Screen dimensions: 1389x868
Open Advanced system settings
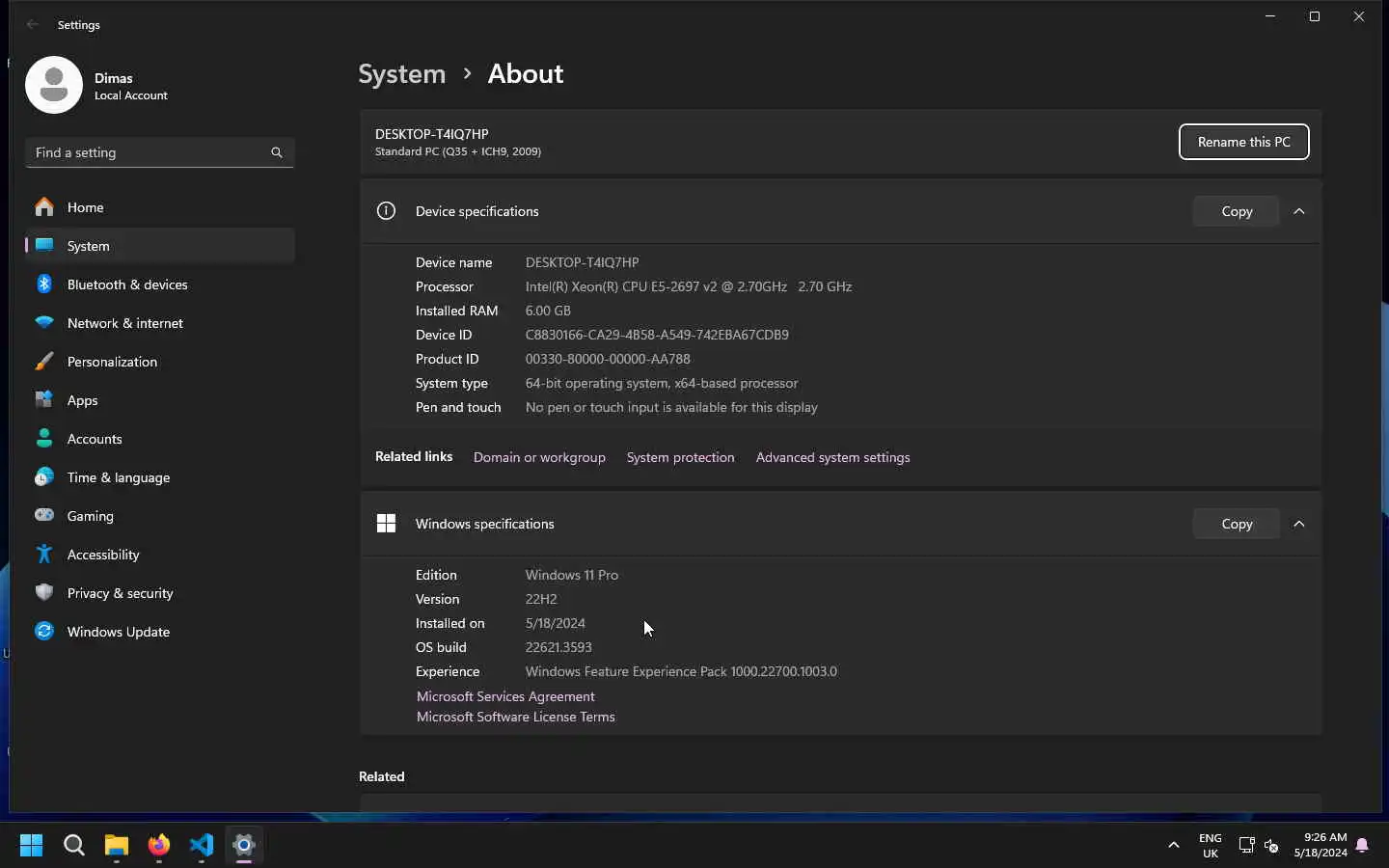(x=832, y=457)
